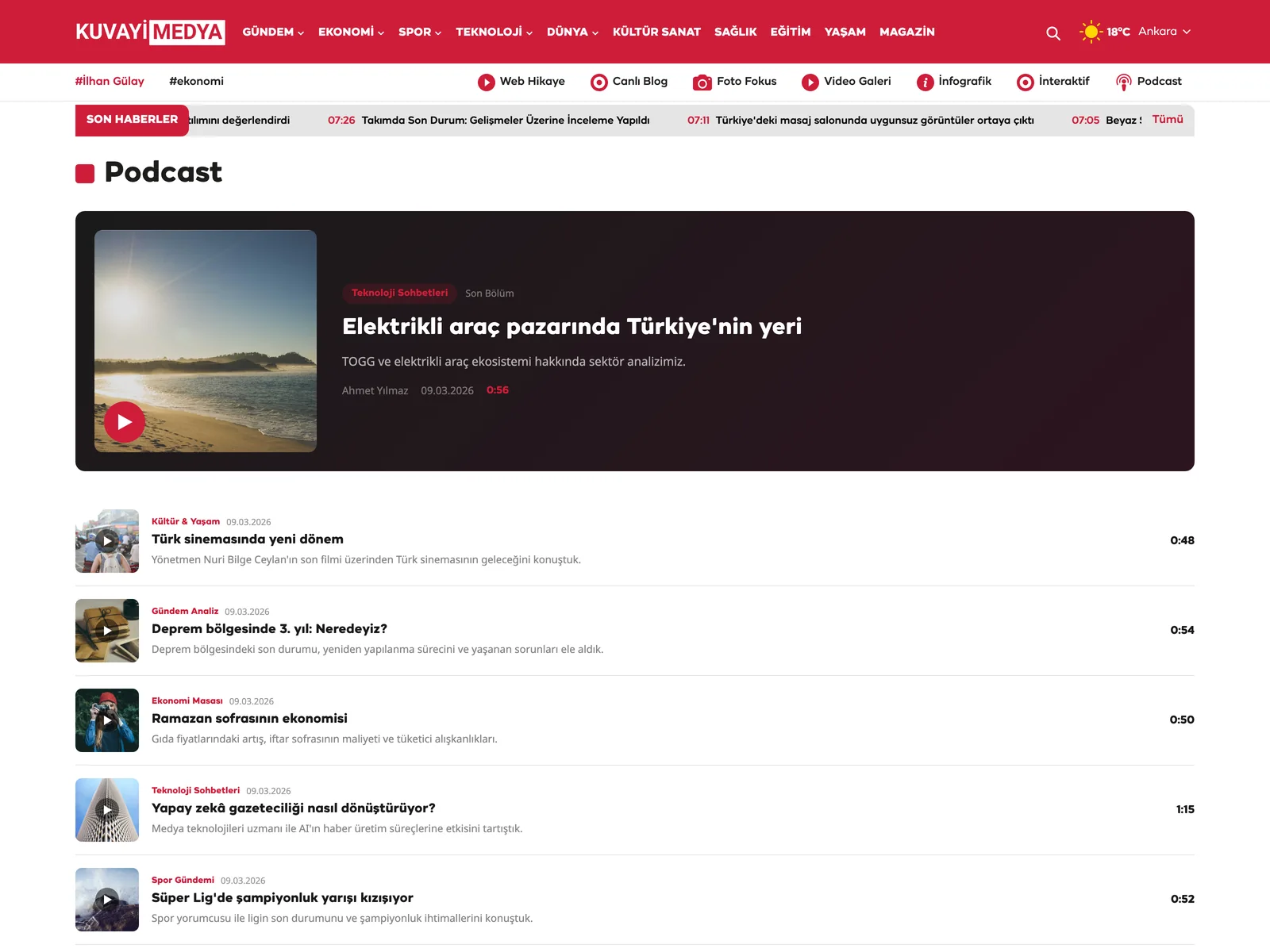Image resolution: width=1270 pixels, height=952 pixels.
Task: Click the Foto Fokus text link
Action: click(747, 81)
